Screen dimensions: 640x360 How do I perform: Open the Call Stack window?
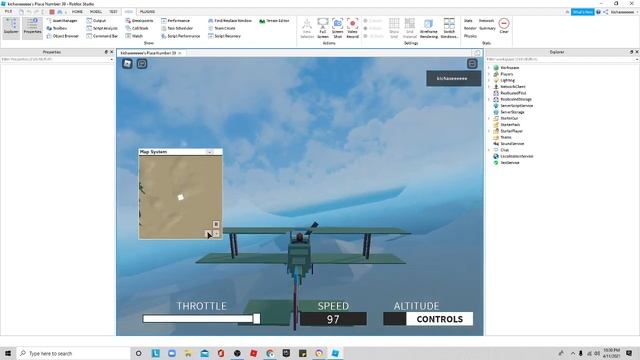click(137, 28)
